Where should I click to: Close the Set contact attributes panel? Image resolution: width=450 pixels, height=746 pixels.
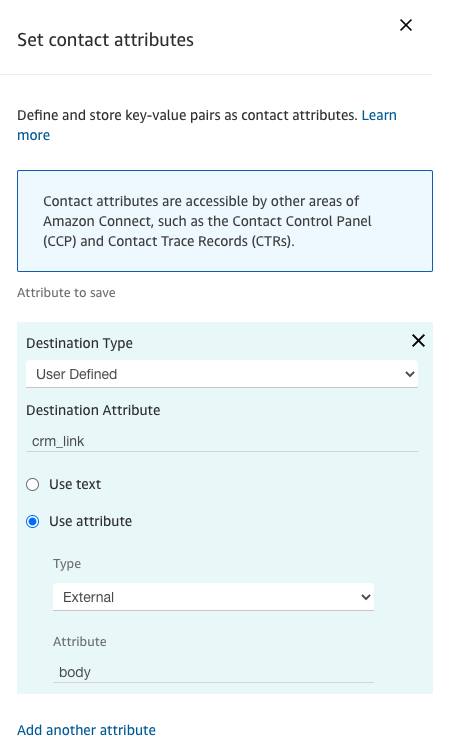406,25
